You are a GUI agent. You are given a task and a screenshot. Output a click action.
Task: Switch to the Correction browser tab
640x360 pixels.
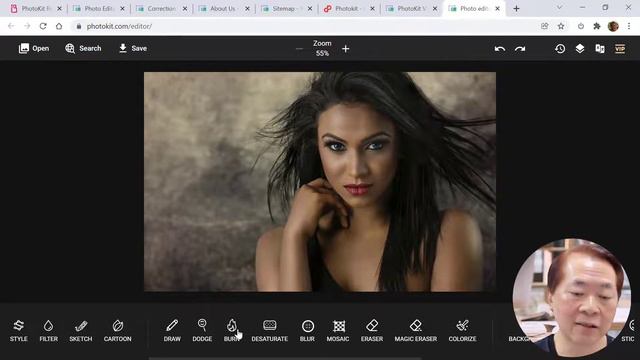click(161, 9)
